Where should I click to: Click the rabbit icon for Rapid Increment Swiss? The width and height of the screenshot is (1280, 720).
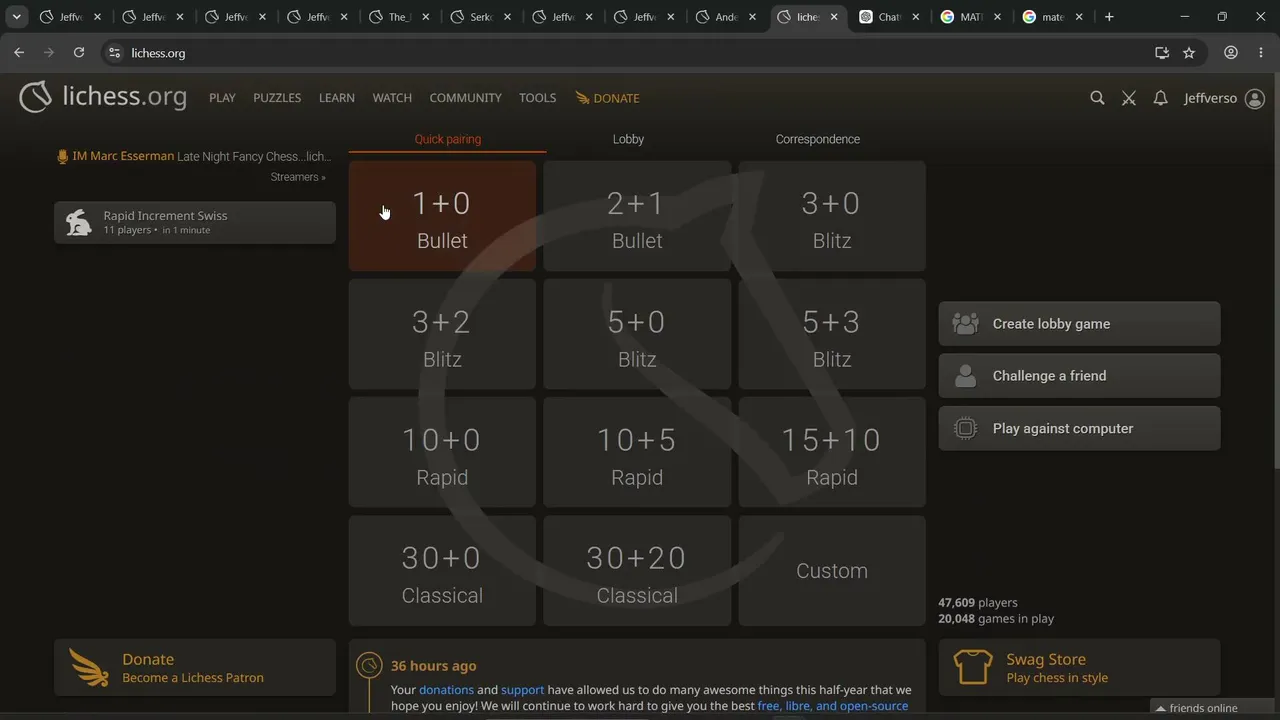(79, 222)
